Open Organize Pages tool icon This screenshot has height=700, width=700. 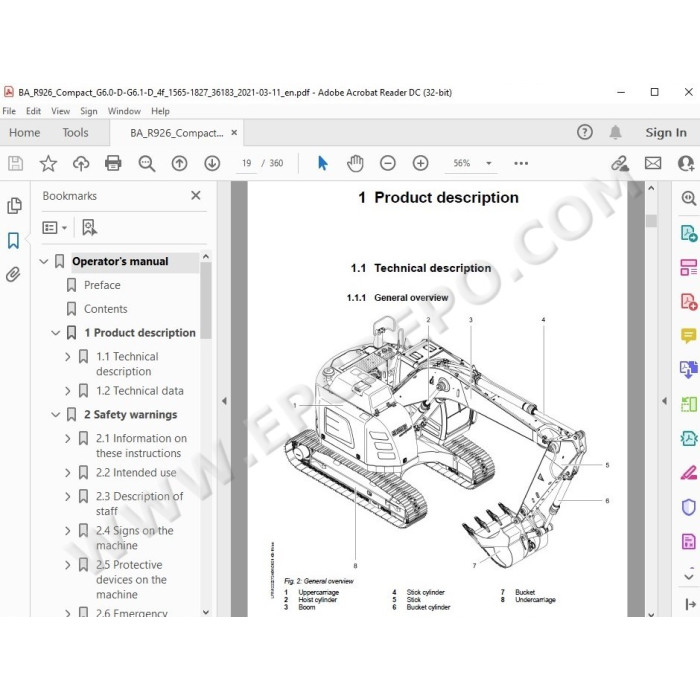[x=688, y=268]
